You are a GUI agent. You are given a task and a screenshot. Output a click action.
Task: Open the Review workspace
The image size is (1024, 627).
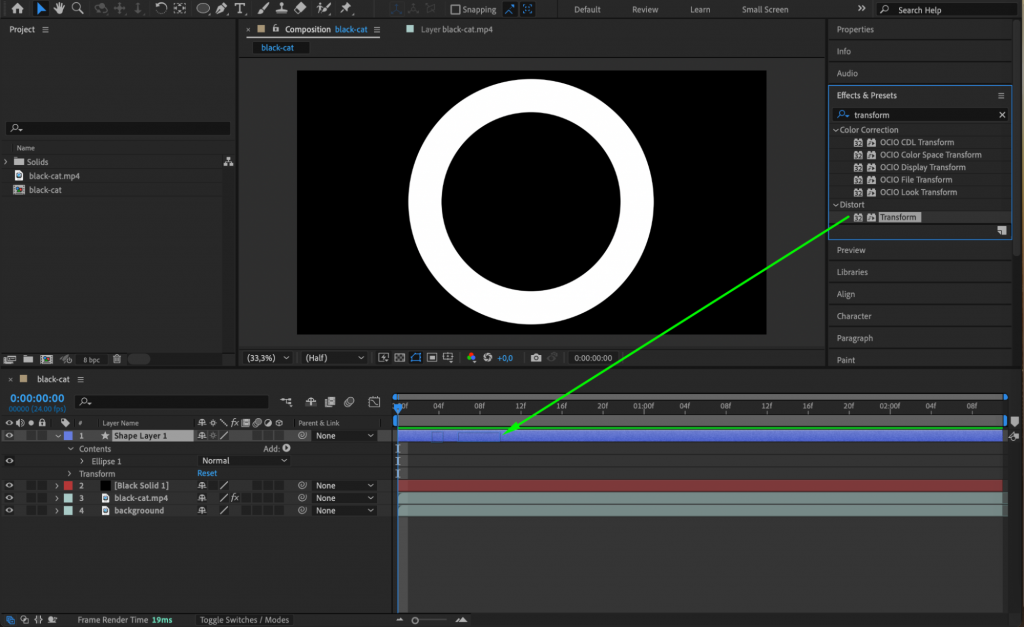coord(645,9)
